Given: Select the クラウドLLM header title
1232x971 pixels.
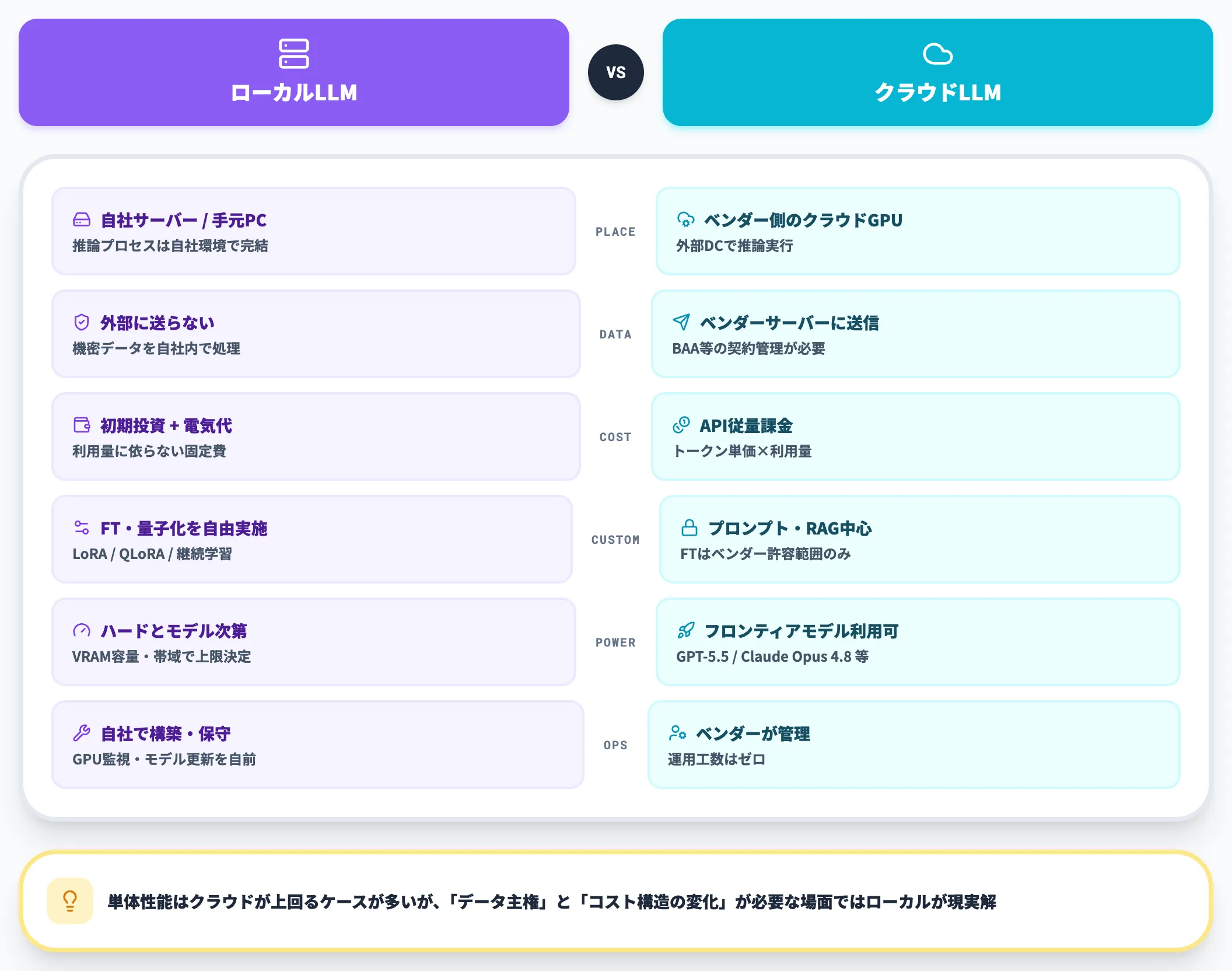Looking at the screenshot, I should (938, 93).
